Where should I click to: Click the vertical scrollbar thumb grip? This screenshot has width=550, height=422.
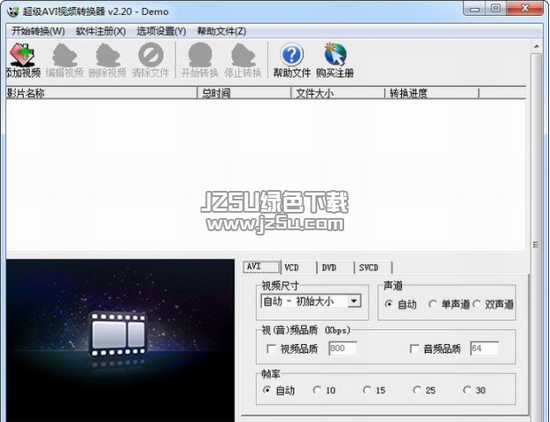[x=536, y=245]
